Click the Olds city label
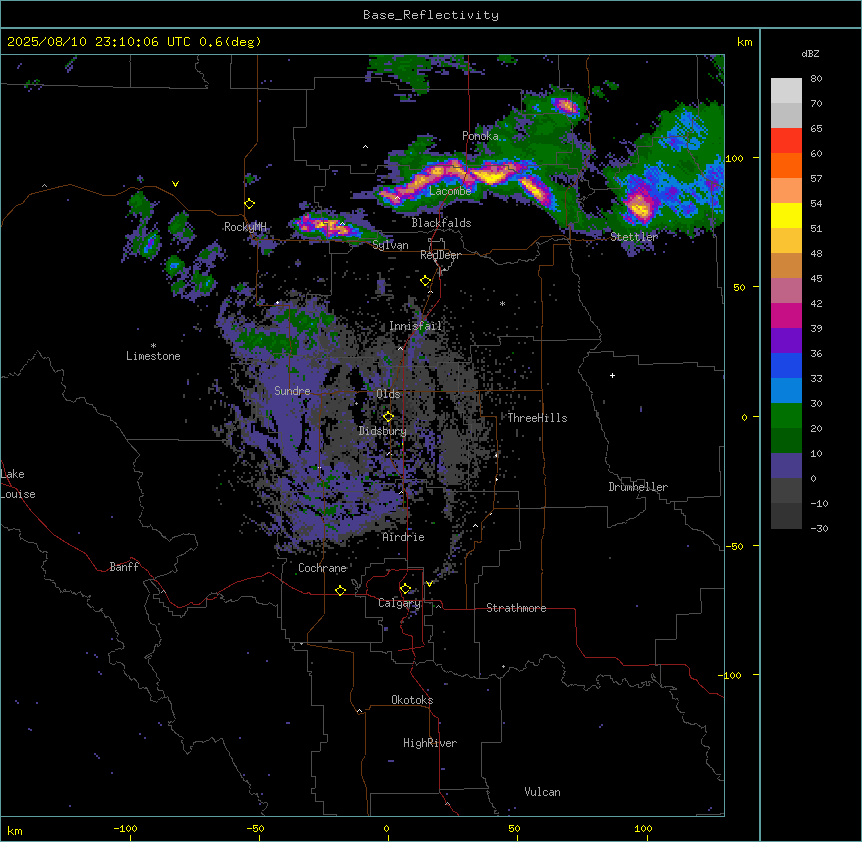This screenshot has width=862, height=842. [388, 394]
